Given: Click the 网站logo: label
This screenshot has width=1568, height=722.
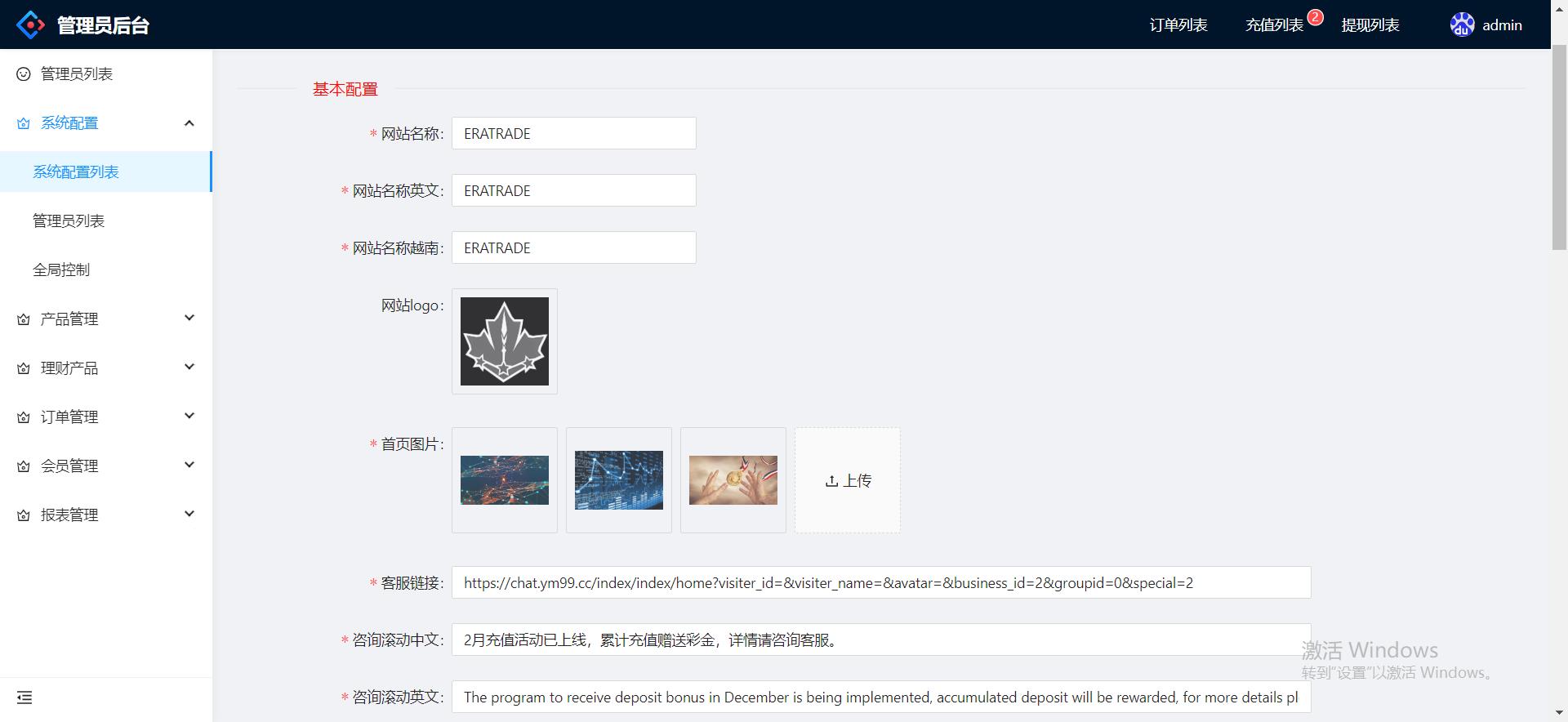Looking at the screenshot, I should click(412, 305).
